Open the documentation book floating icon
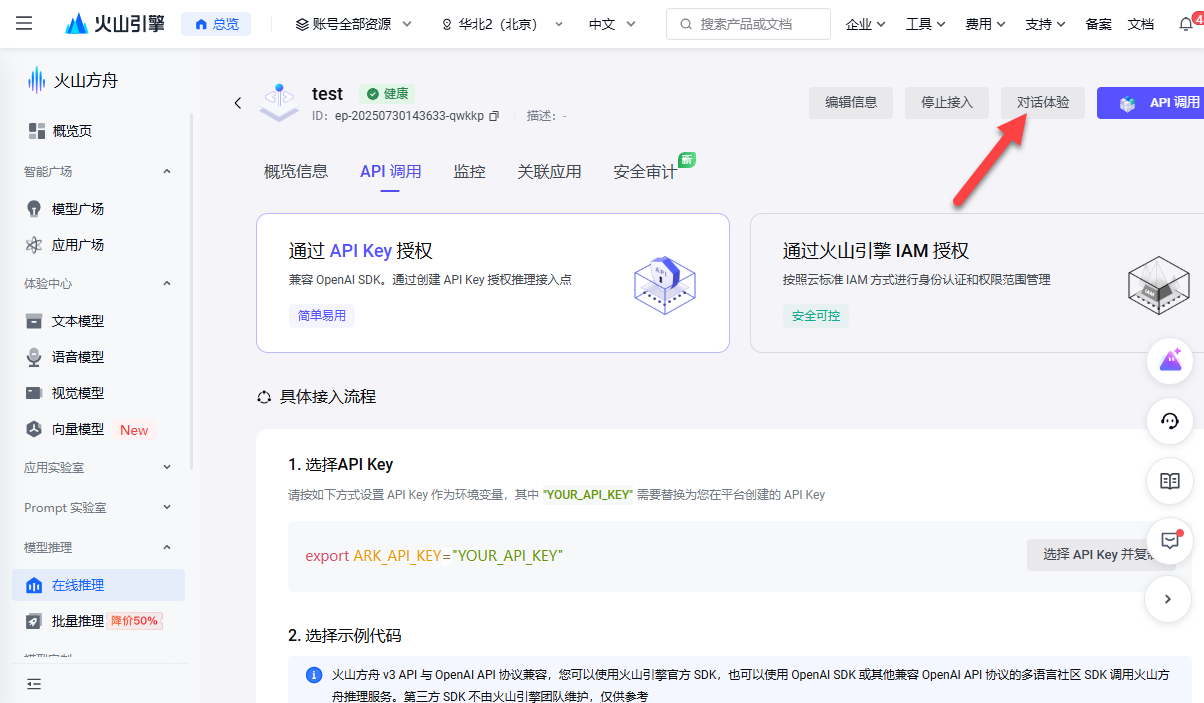This screenshot has height=703, width=1204. pos(1170,481)
